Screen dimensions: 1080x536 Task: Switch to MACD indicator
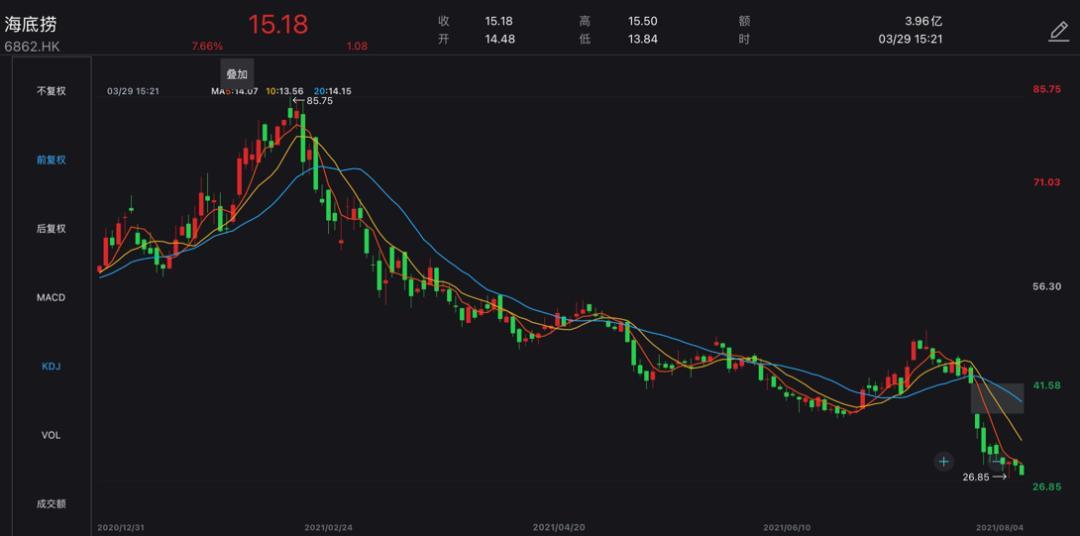[51, 298]
